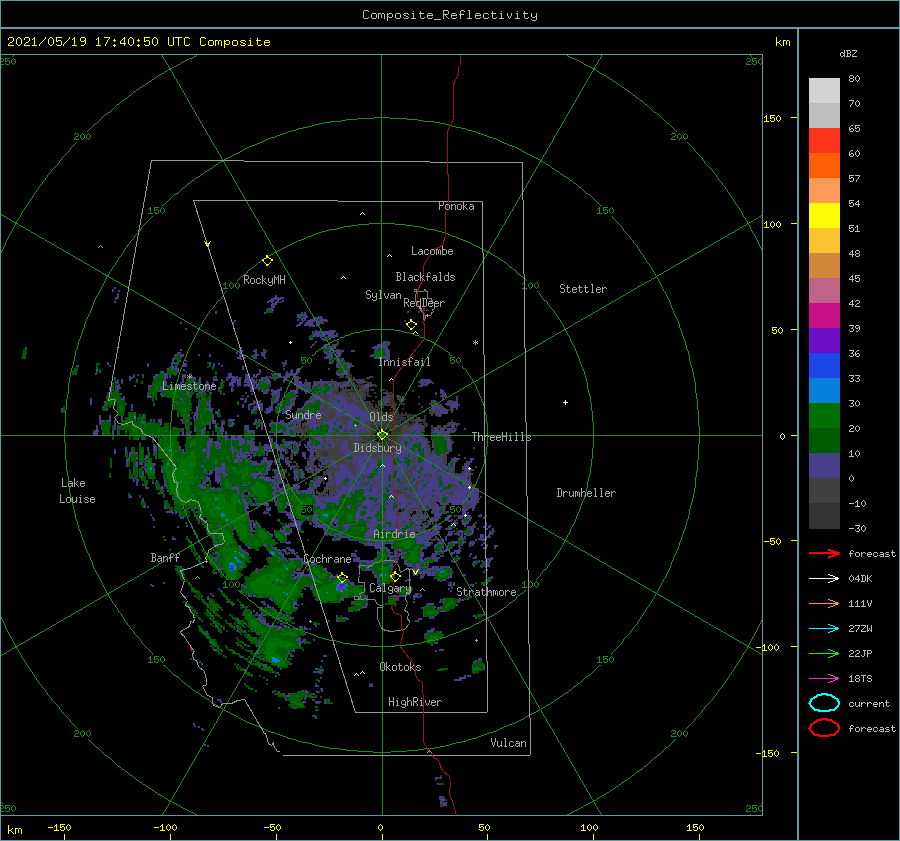Select the red 60-65 dBZ swatch
The image size is (900, 841).
coord(824,141)
